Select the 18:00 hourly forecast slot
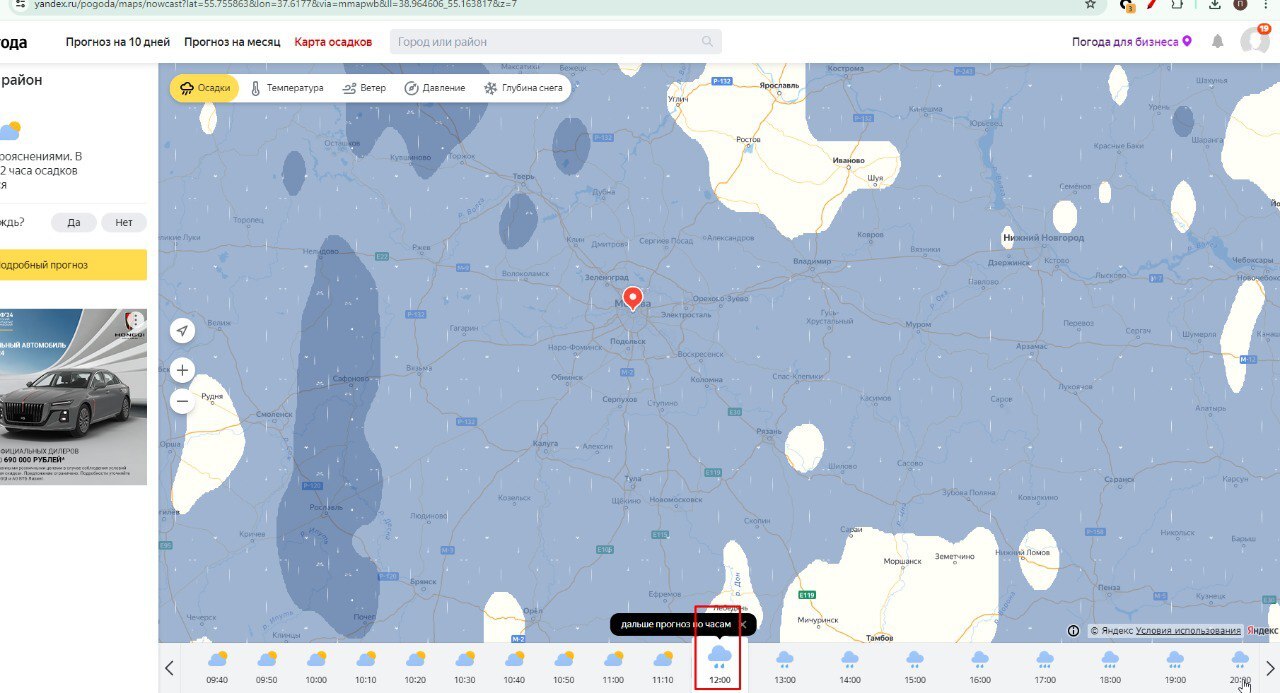Image resolution: width=1280 pixels, height=693 pixels. click(x=1110, y=667)
